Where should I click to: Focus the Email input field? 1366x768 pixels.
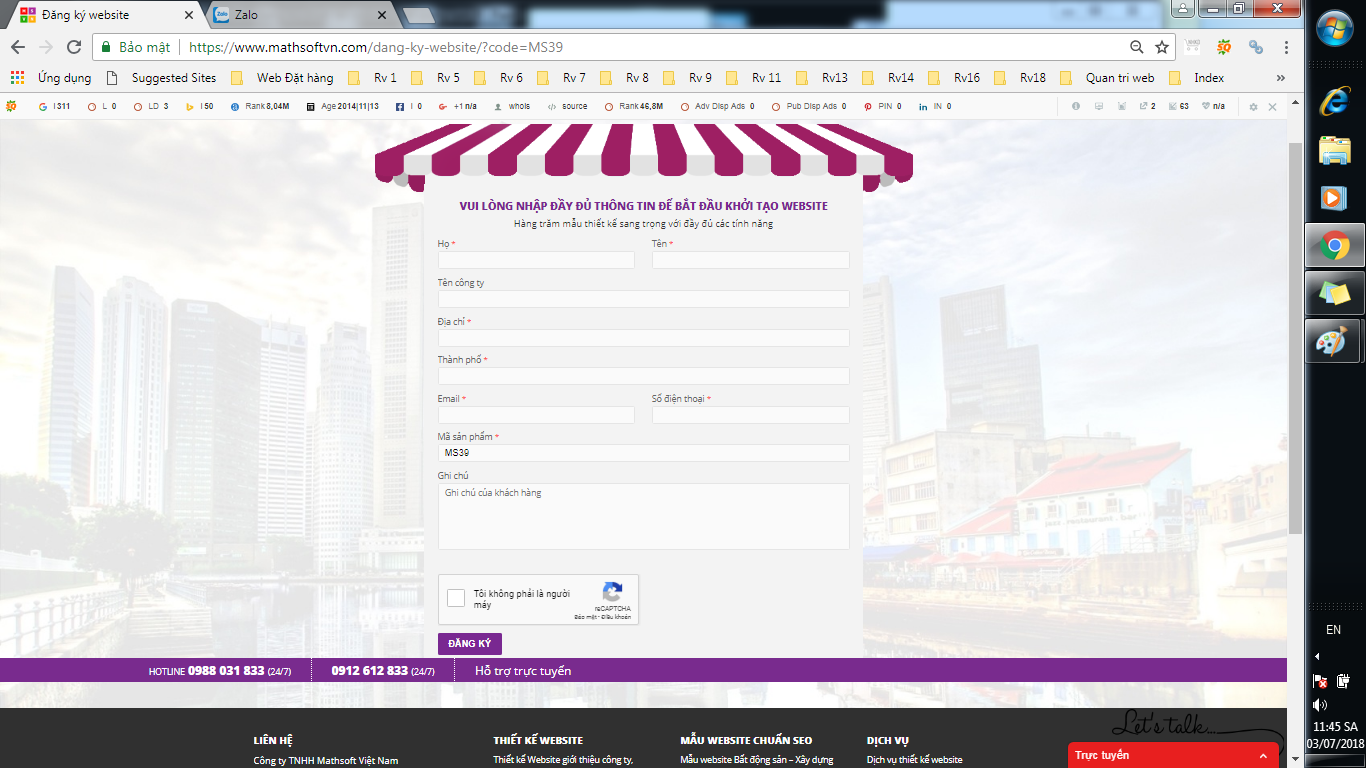click(x=536, y=415)
